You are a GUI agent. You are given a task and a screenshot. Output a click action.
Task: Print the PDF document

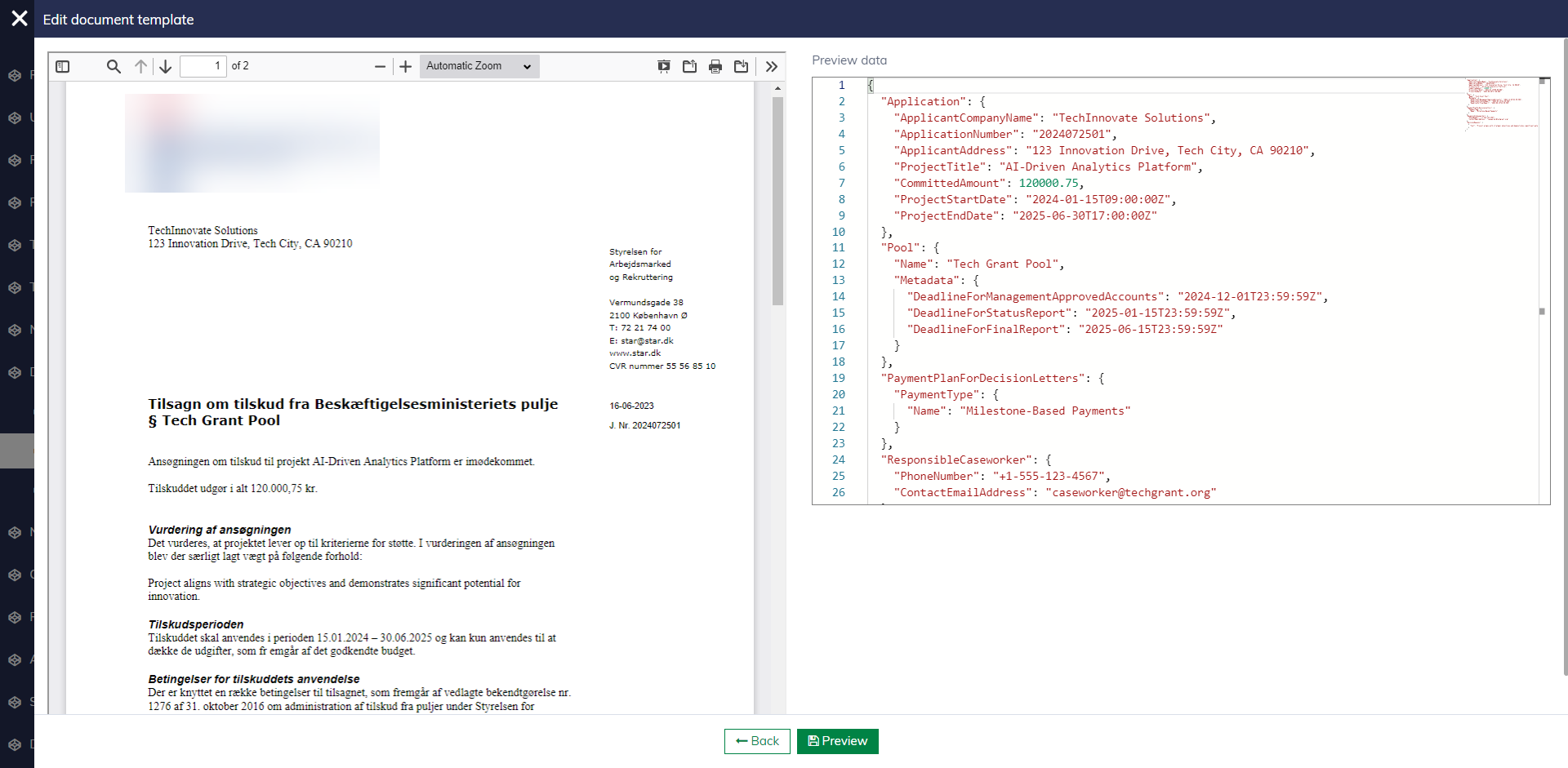tap(715, 66)
